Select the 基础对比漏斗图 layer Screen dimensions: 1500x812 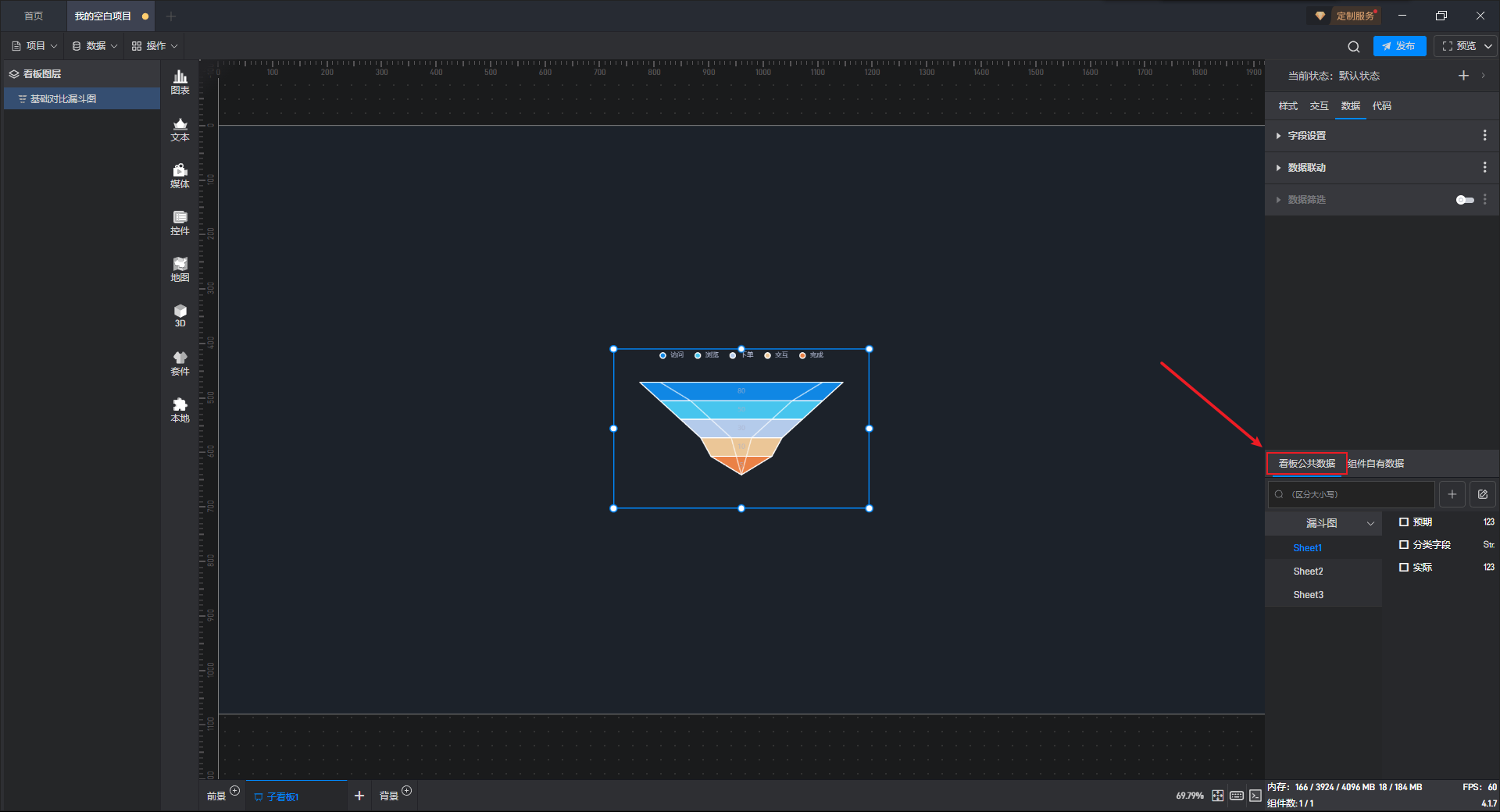tap(82, 99)
